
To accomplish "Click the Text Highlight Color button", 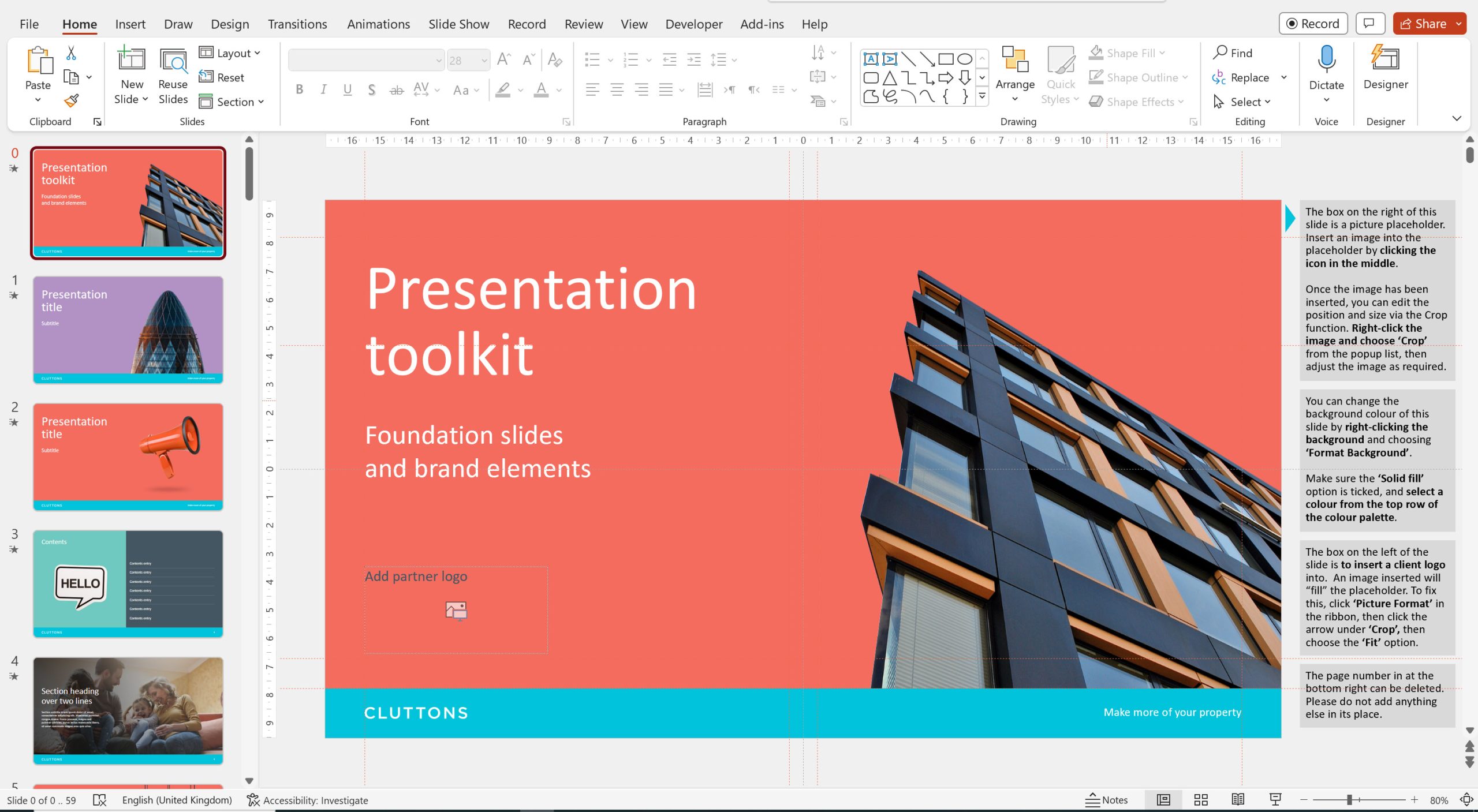I will 503,90.
